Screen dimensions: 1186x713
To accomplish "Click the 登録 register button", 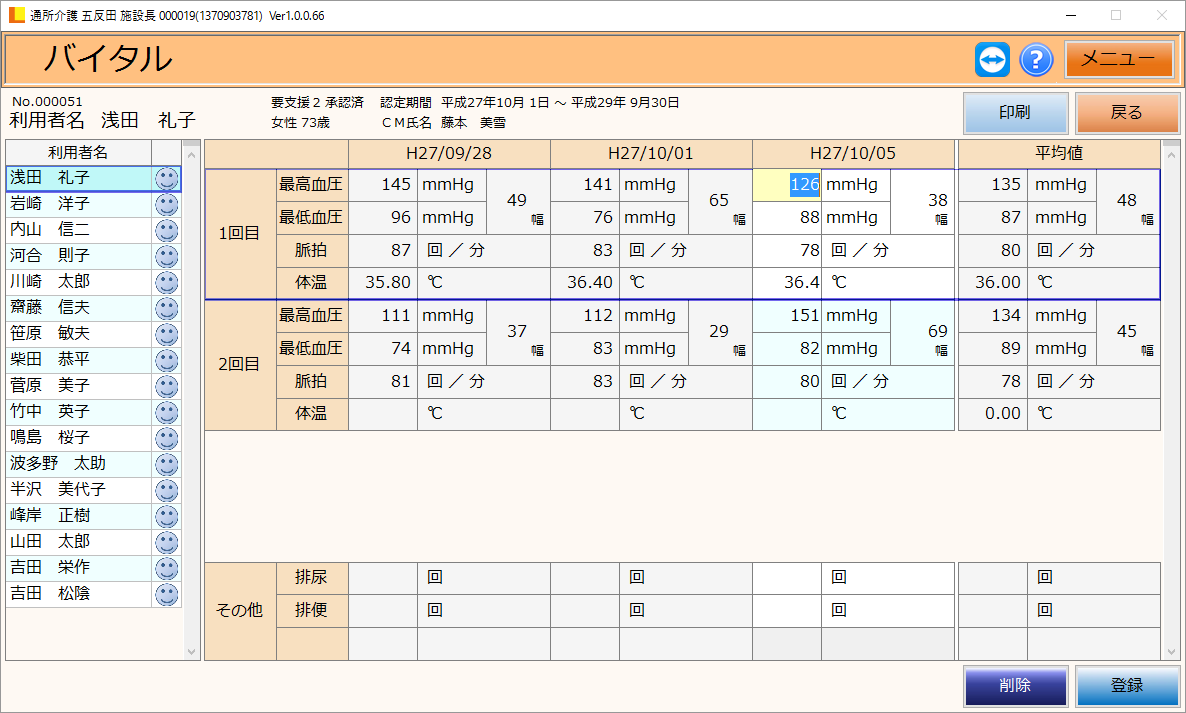I will 1127,685.
